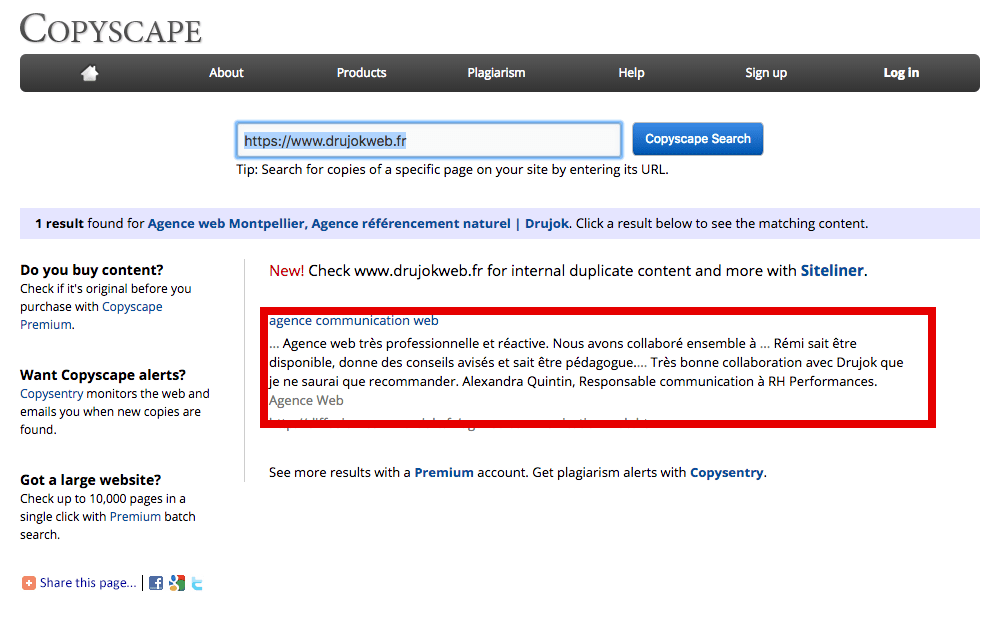Open the About menu
This screenshot has width=1007, height=617.
pyautogui.click(x=226, y=73)
